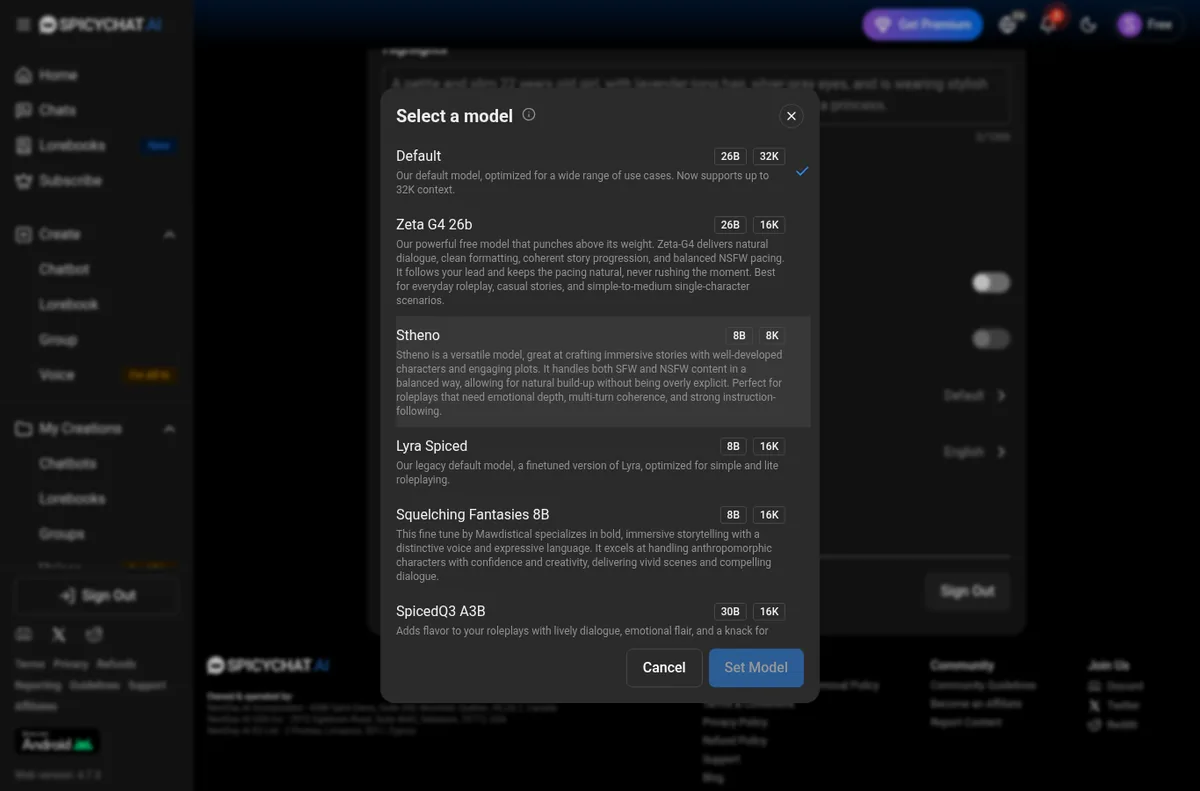
Task: Click the 8K badge on the Stheno model
Action: (772, 336)
